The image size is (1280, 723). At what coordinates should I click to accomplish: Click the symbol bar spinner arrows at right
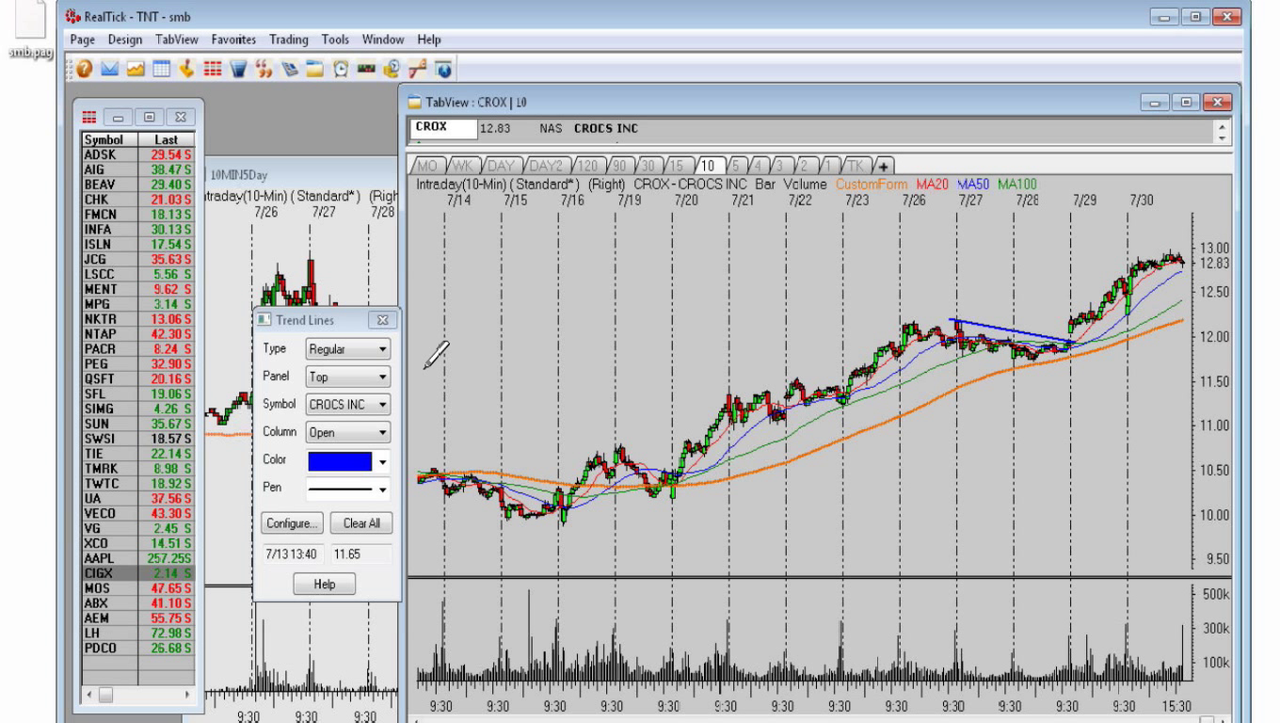[x=1221, y=130]
